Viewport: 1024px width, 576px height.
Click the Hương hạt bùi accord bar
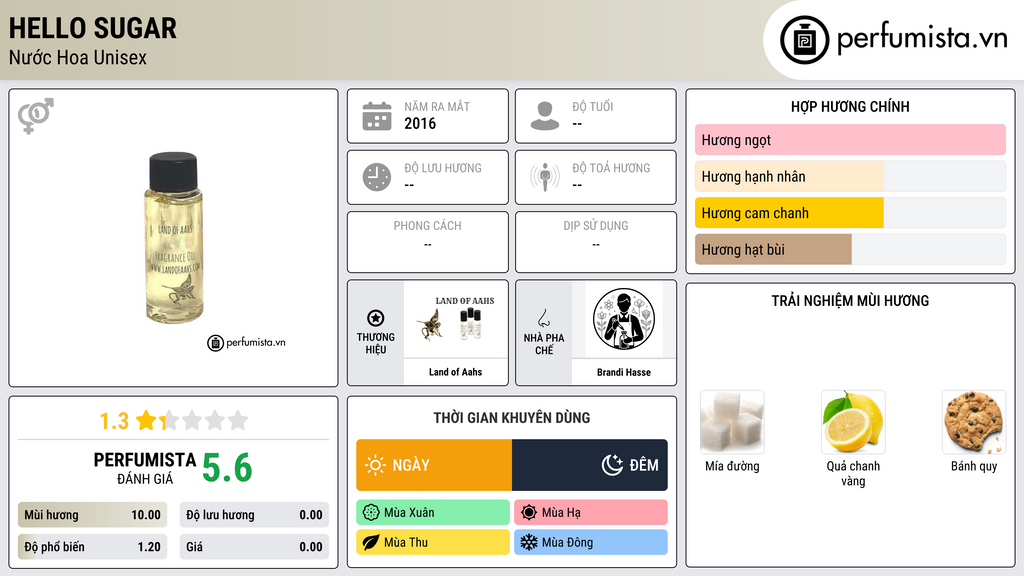(x=850, y=249)
